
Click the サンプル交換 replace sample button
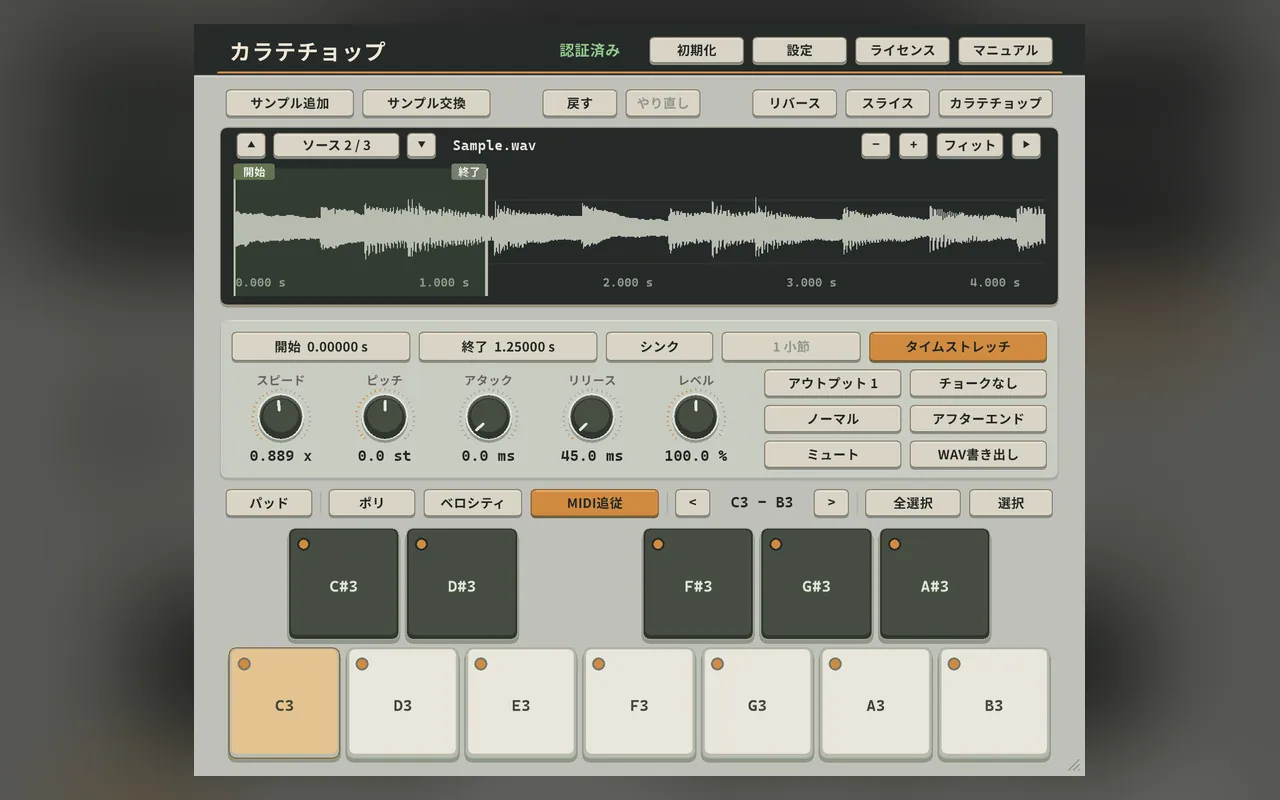pyautogui.click(x=427, y=103)
